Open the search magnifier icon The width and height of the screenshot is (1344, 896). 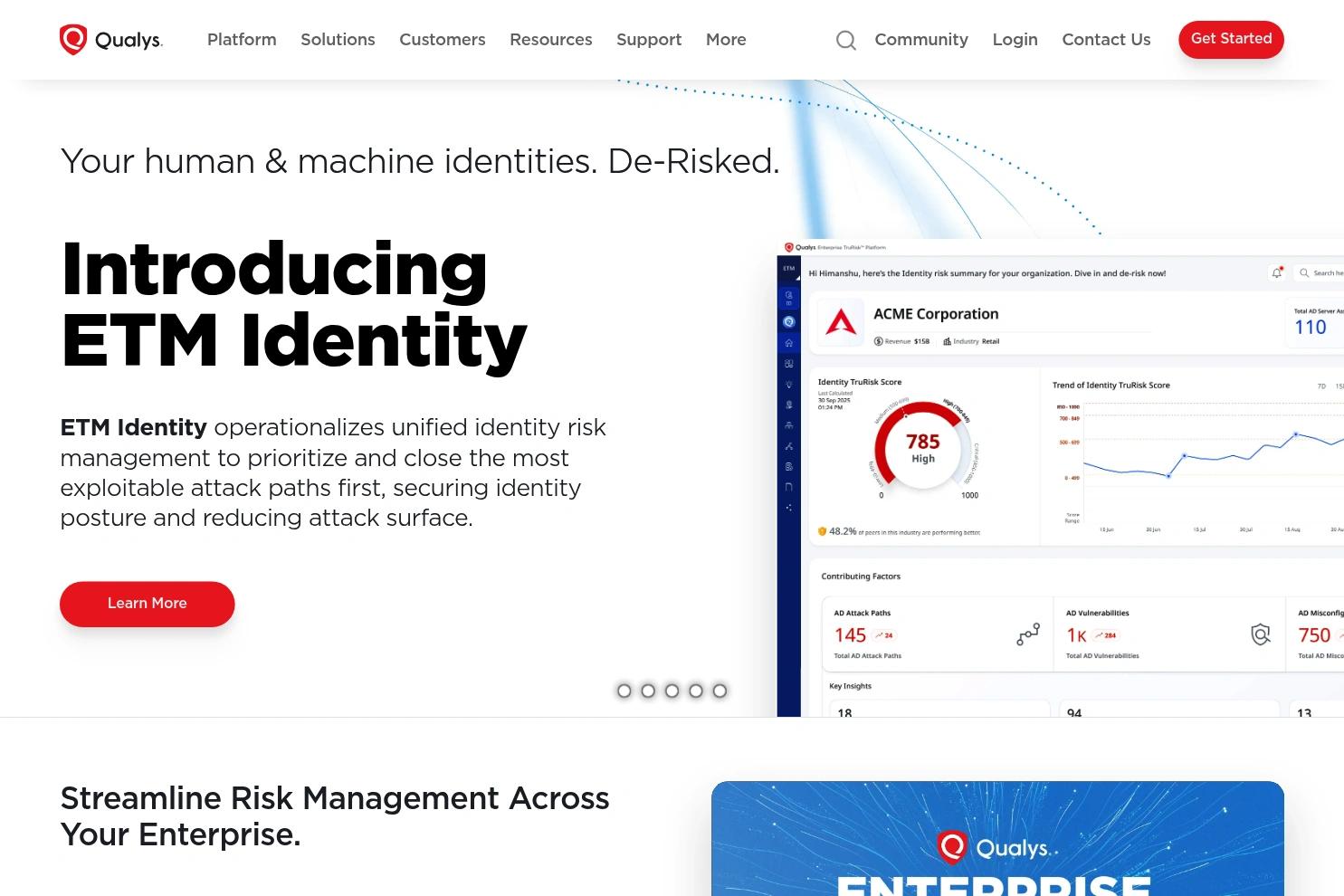point(846,40)
